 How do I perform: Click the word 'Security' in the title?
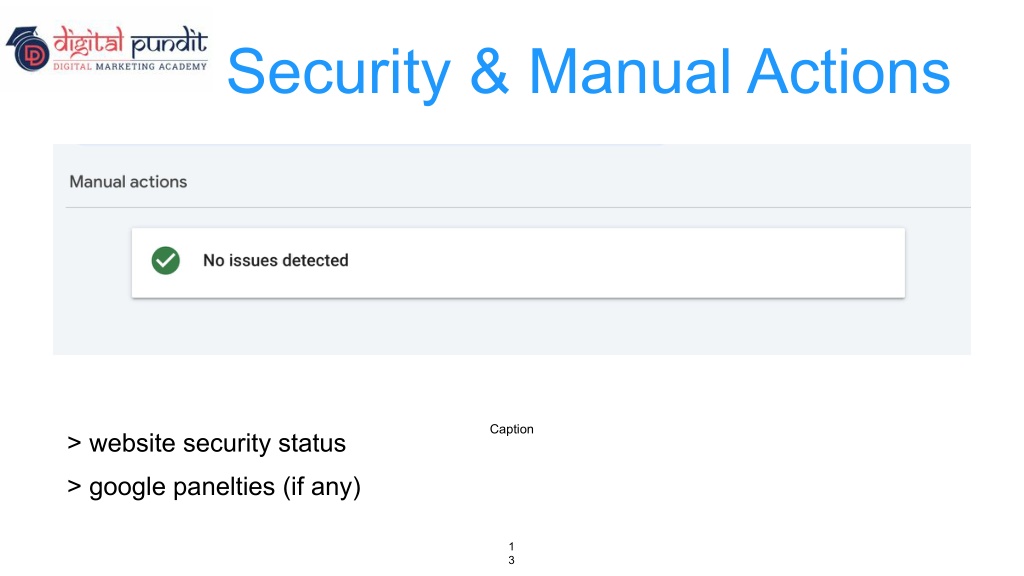pyautogui.click(x=338, y=73)
